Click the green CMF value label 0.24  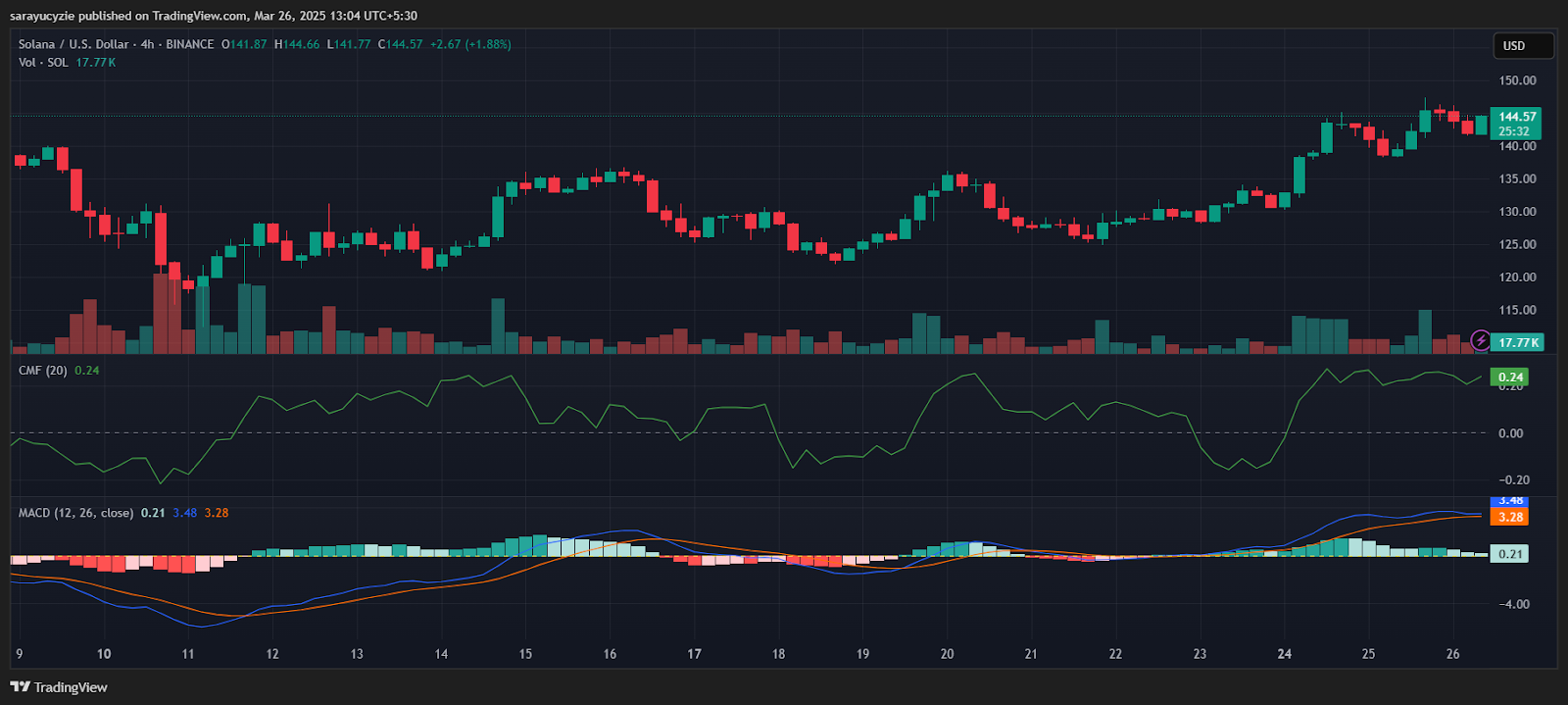point(1510,378)
